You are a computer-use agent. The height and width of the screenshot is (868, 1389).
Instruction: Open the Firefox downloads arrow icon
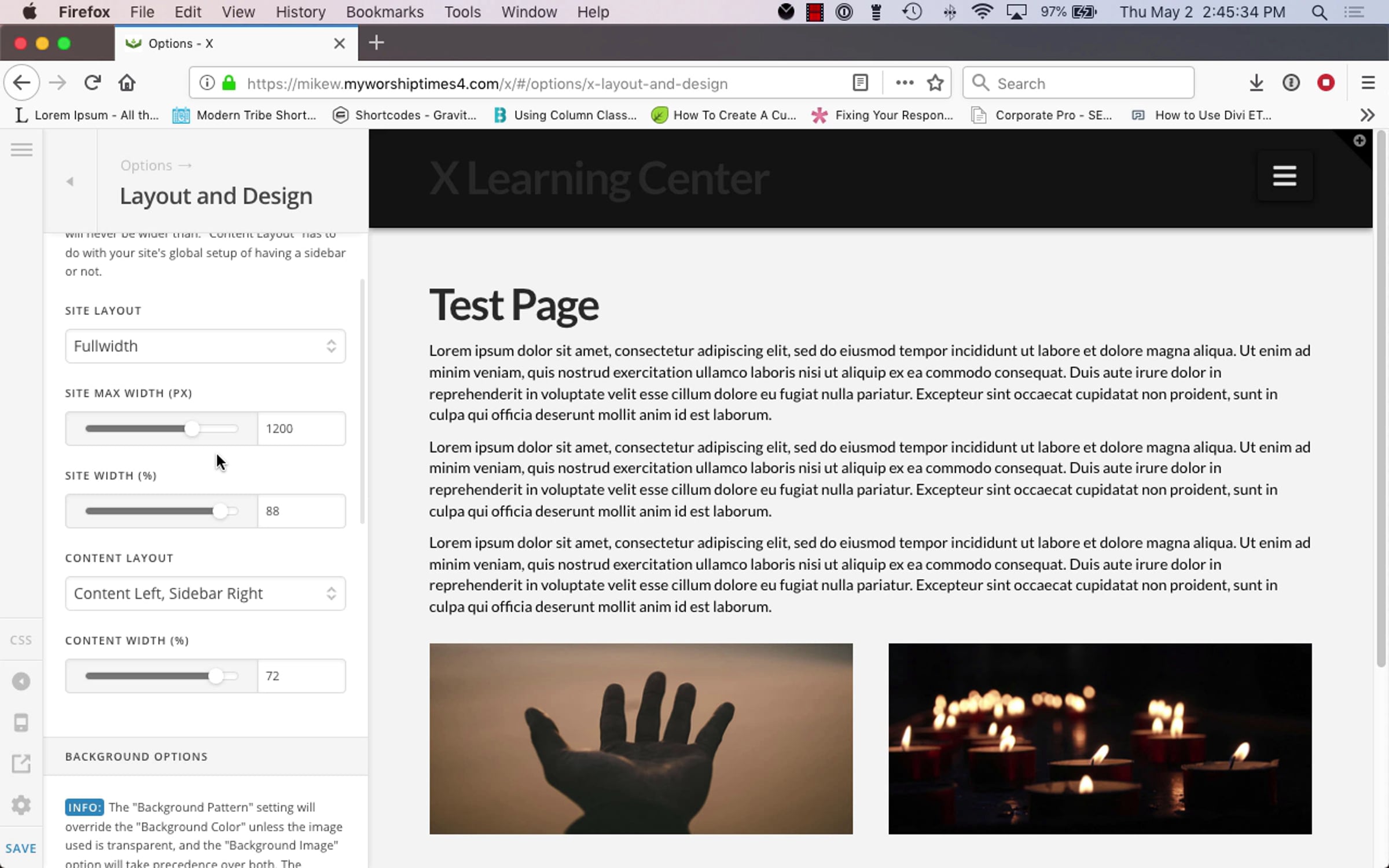tap(1256, 83)
